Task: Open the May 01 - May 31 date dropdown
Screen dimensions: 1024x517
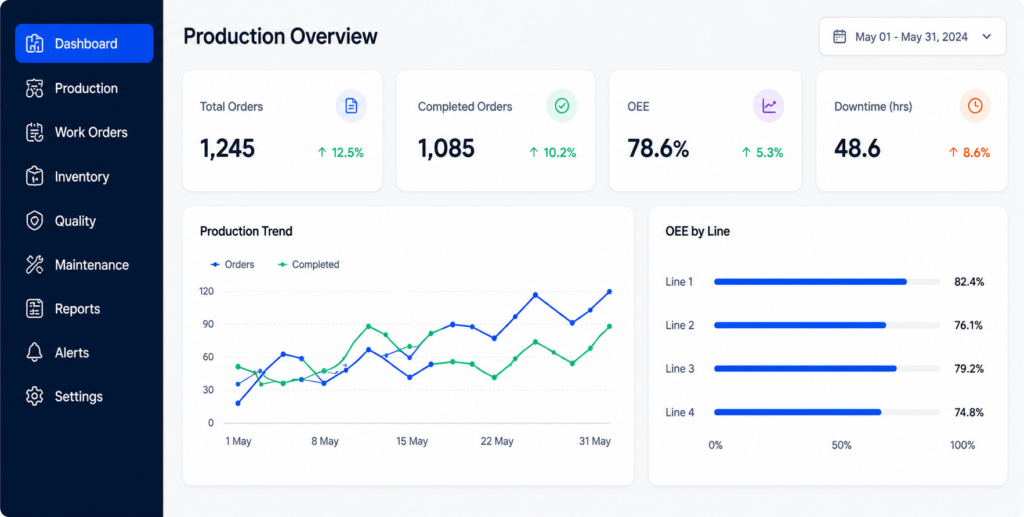Action: click(x=913, y=37)
